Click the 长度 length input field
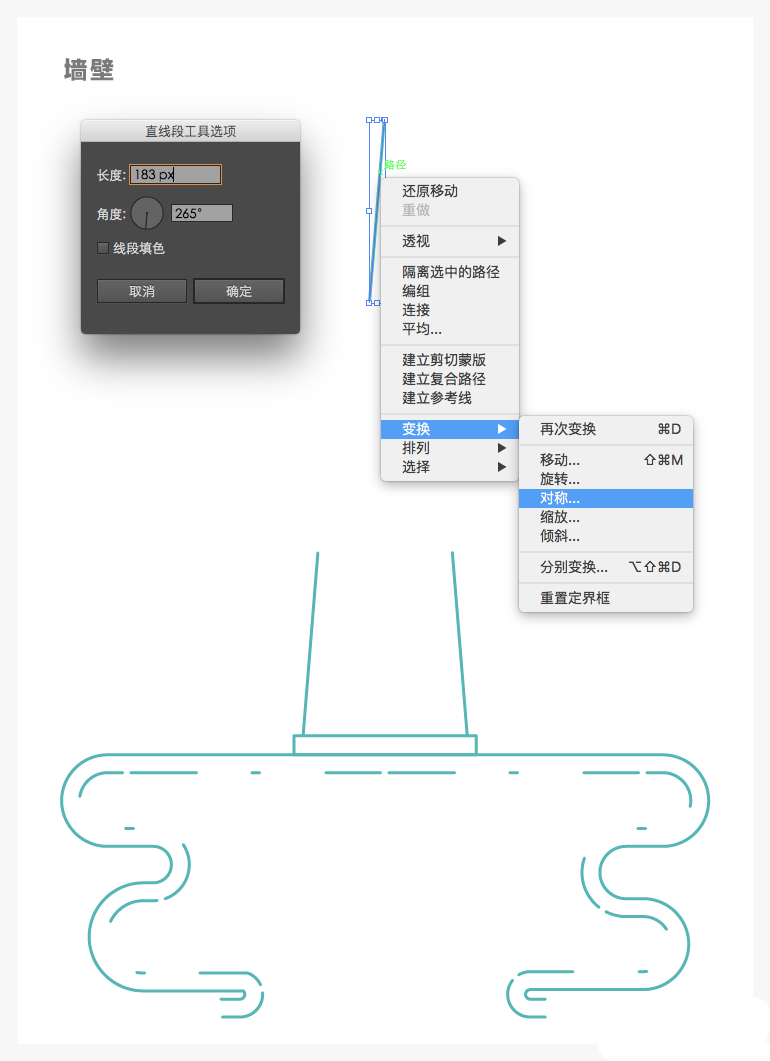This screenshot has height=1061, width=770. coord(175,175)
